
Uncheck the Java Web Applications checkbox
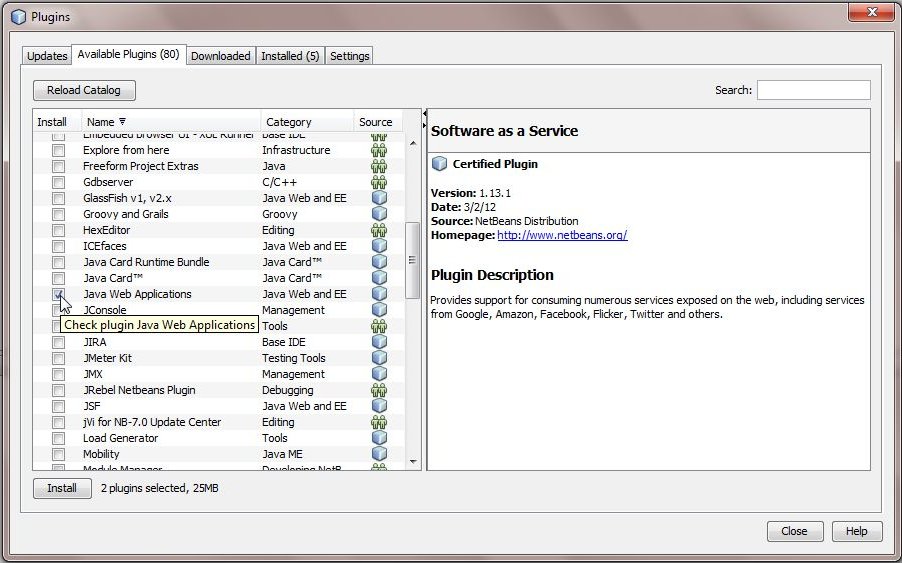58,294
